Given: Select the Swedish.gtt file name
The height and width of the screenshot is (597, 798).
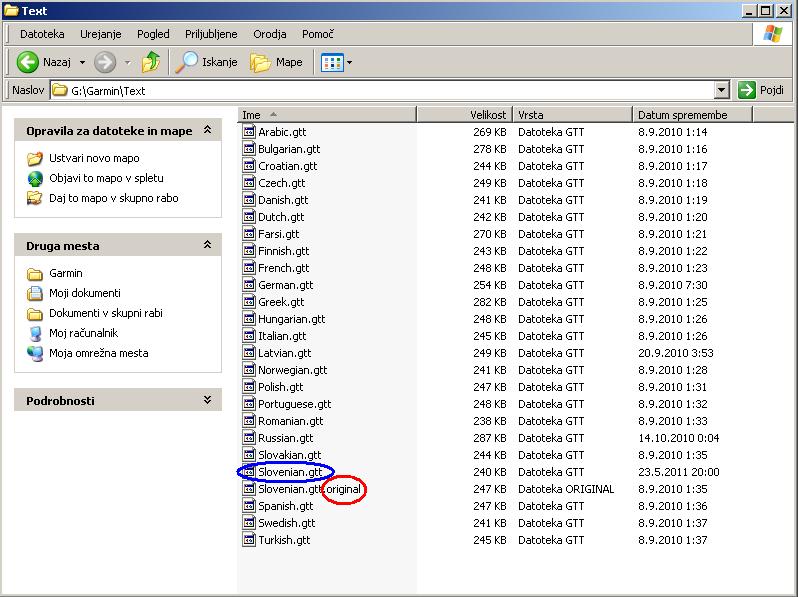Looking at the screenshot, I should click(287, 523).
